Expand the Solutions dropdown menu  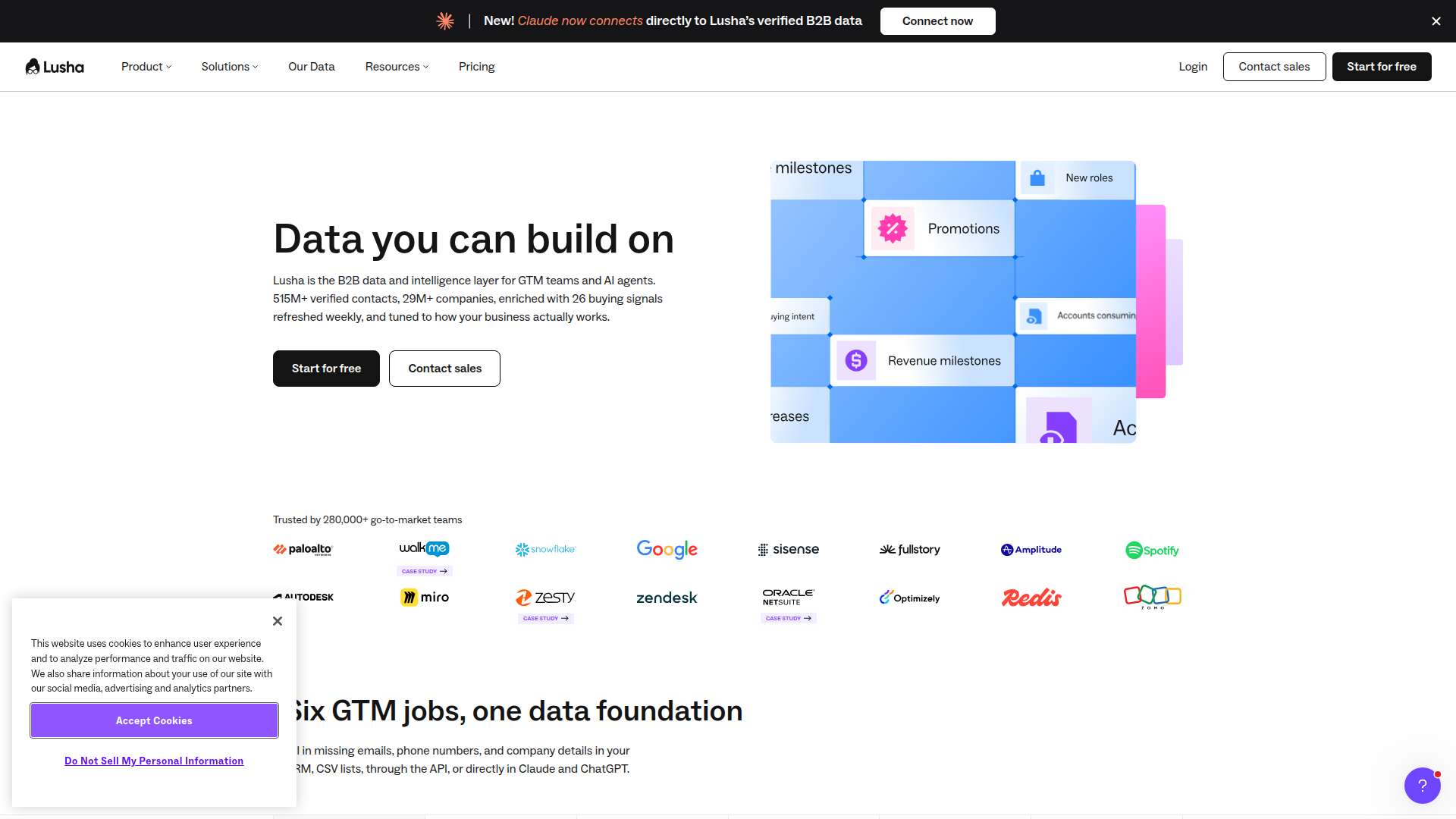[230, 67]
